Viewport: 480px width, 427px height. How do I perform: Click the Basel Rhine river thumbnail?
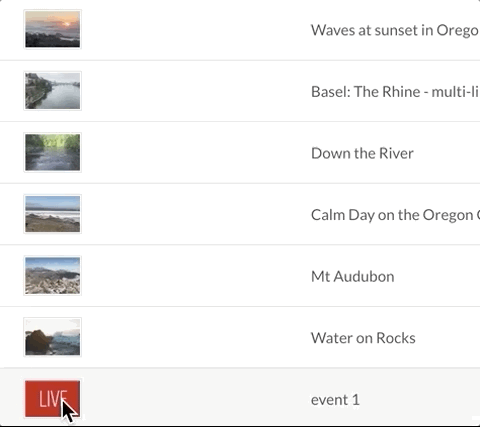tap(53, 91)
